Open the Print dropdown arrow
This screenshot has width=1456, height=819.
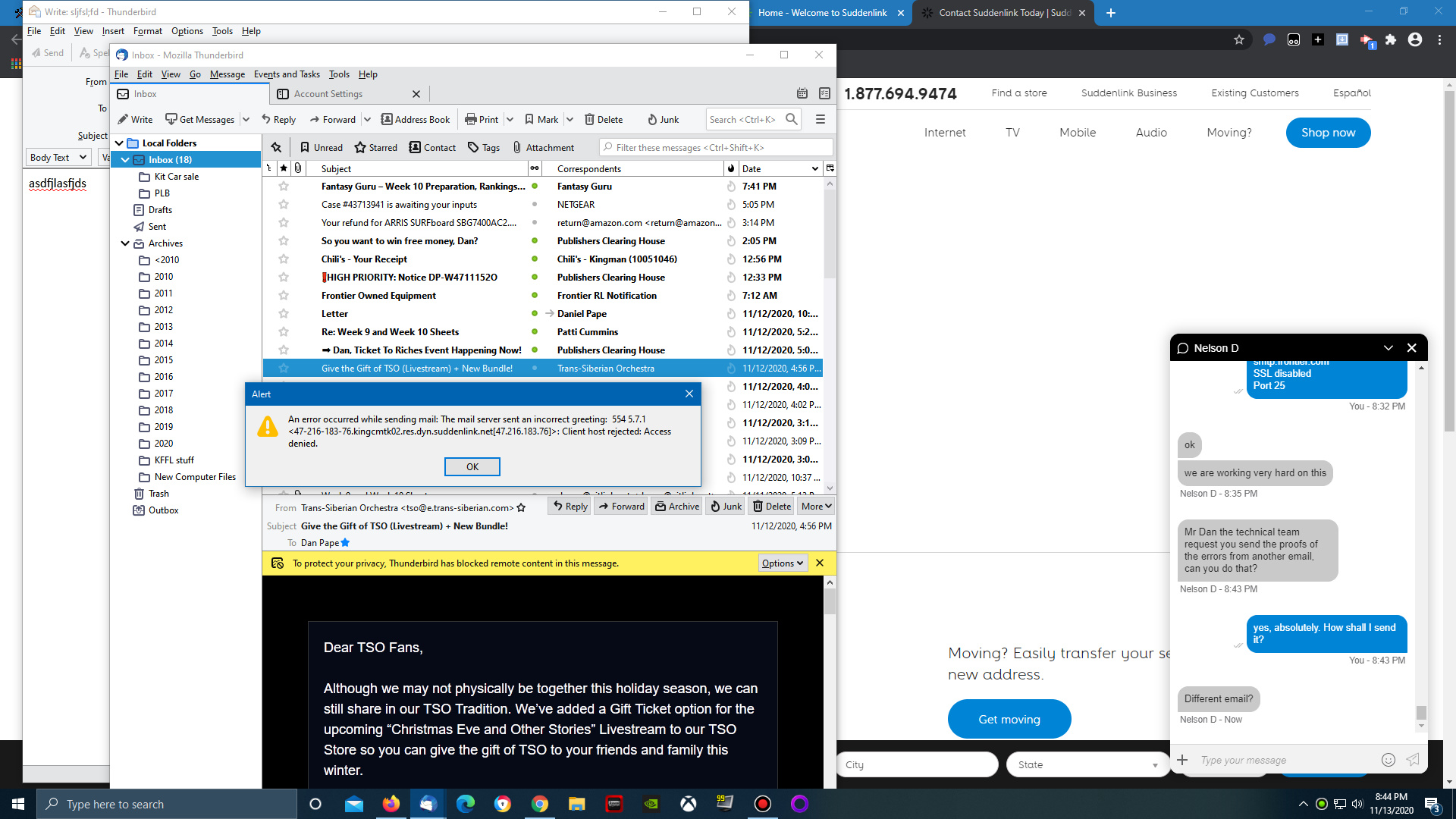(x=510, y=119)
